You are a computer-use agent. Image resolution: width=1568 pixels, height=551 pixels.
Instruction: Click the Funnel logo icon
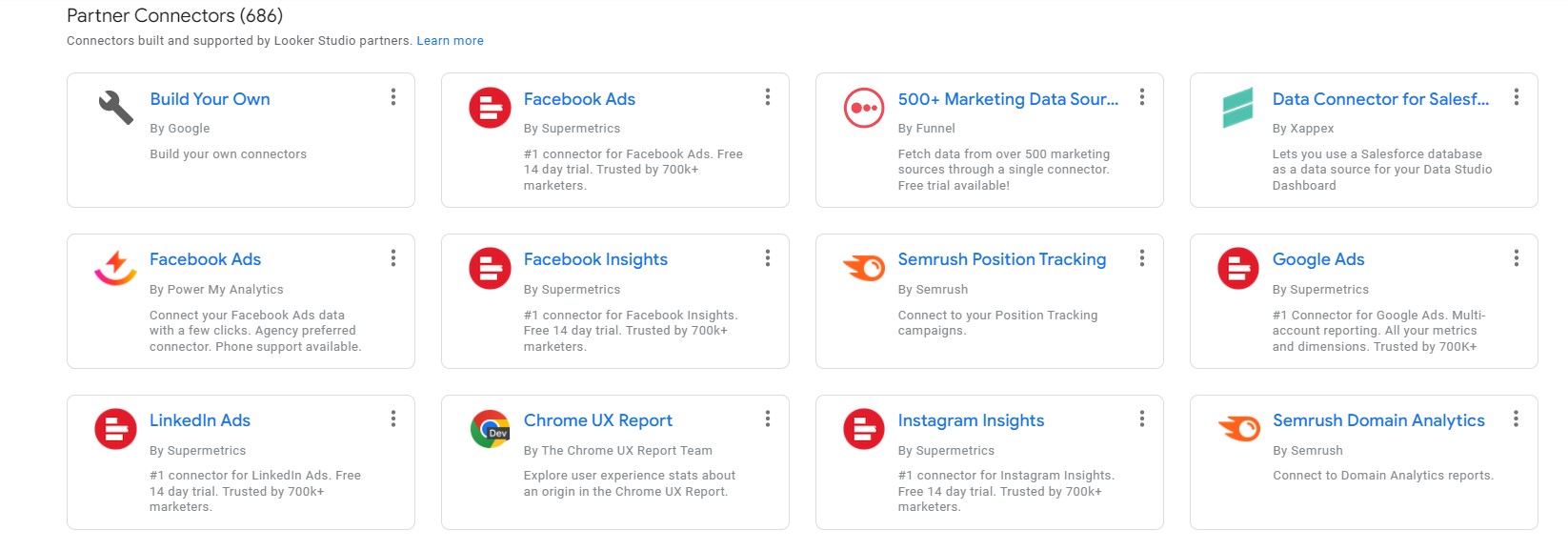click(x=864, y=108)
